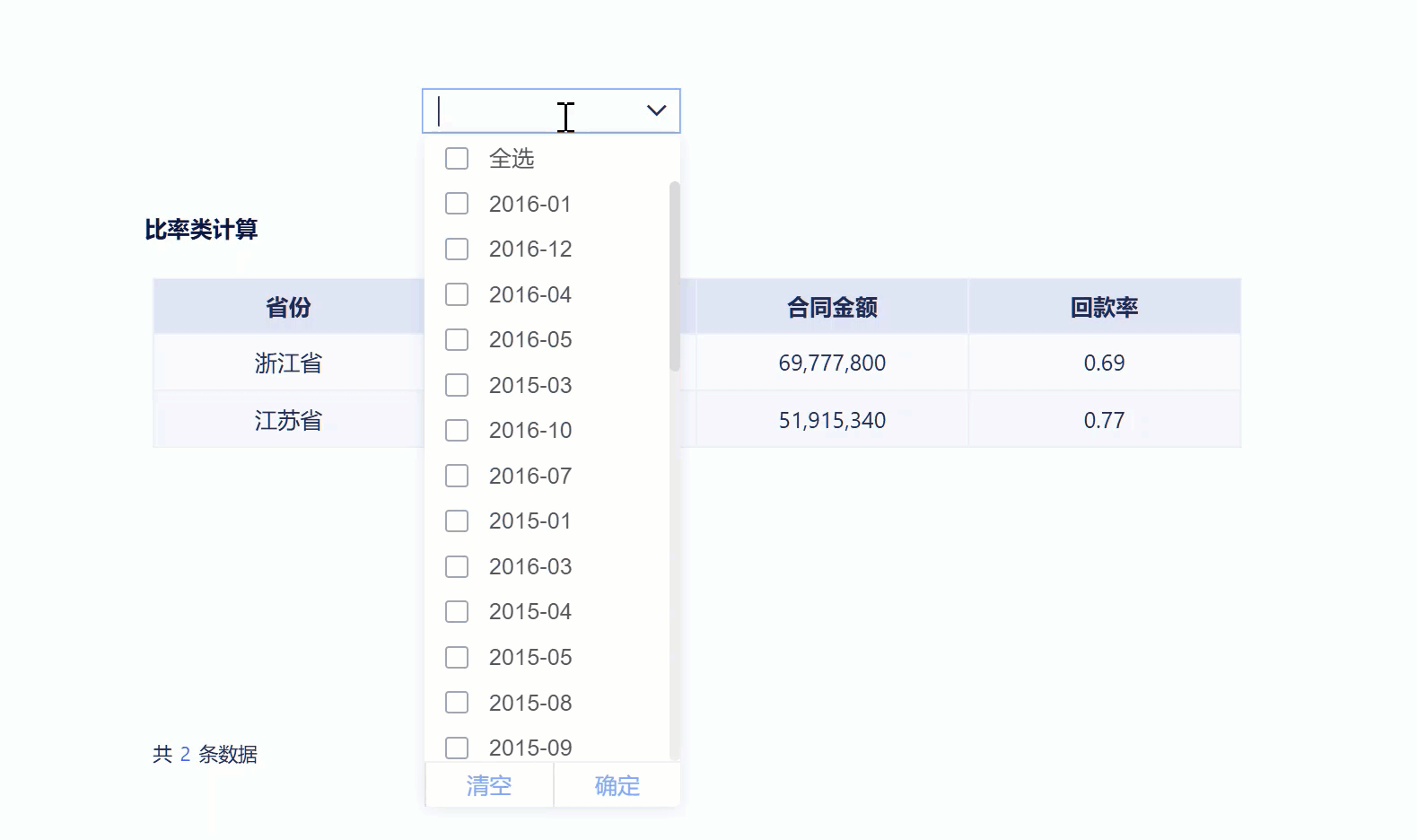Click the dropdown list scrollbar
Screen dimensions: 1418x840
point(674,269)
